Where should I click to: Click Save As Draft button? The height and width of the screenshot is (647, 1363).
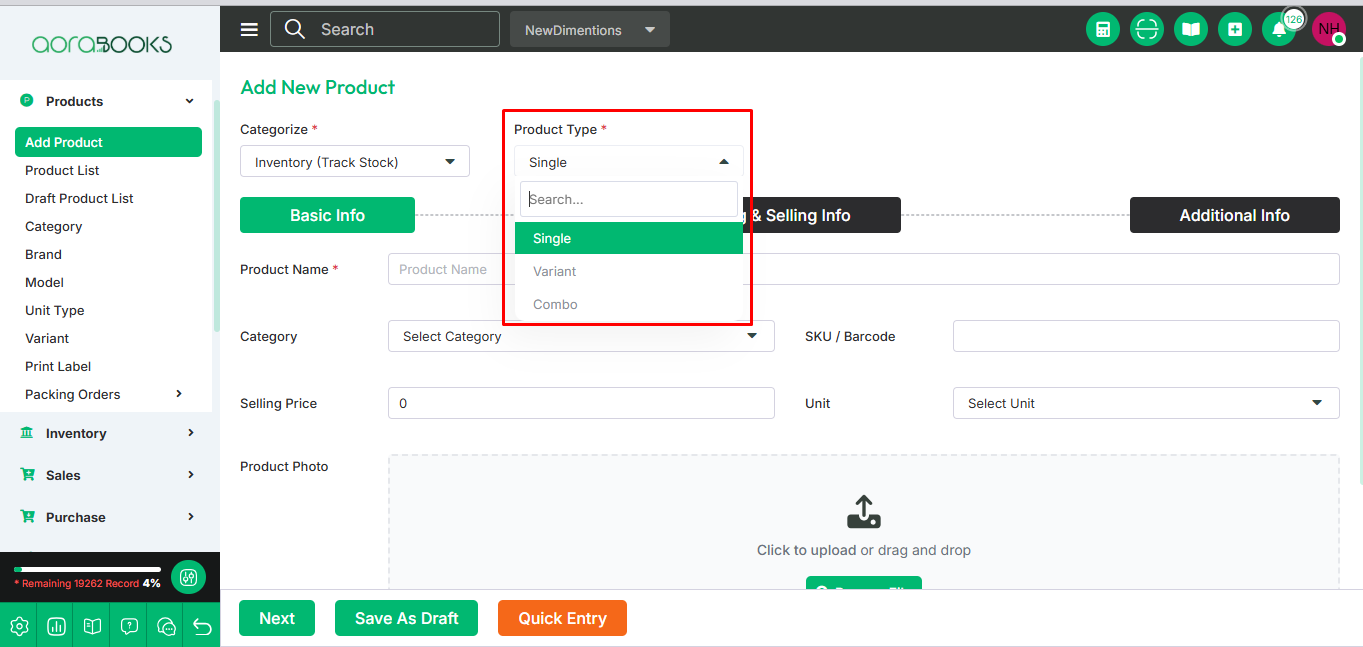406,618
